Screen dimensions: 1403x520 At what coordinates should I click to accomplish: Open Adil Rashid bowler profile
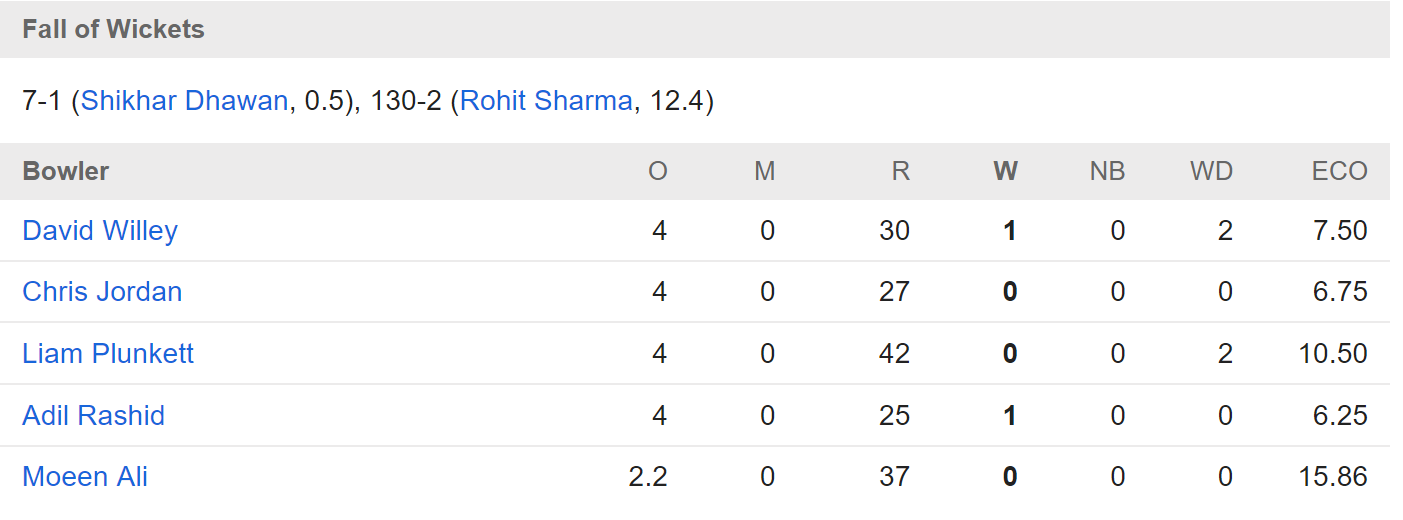[93, 415]
